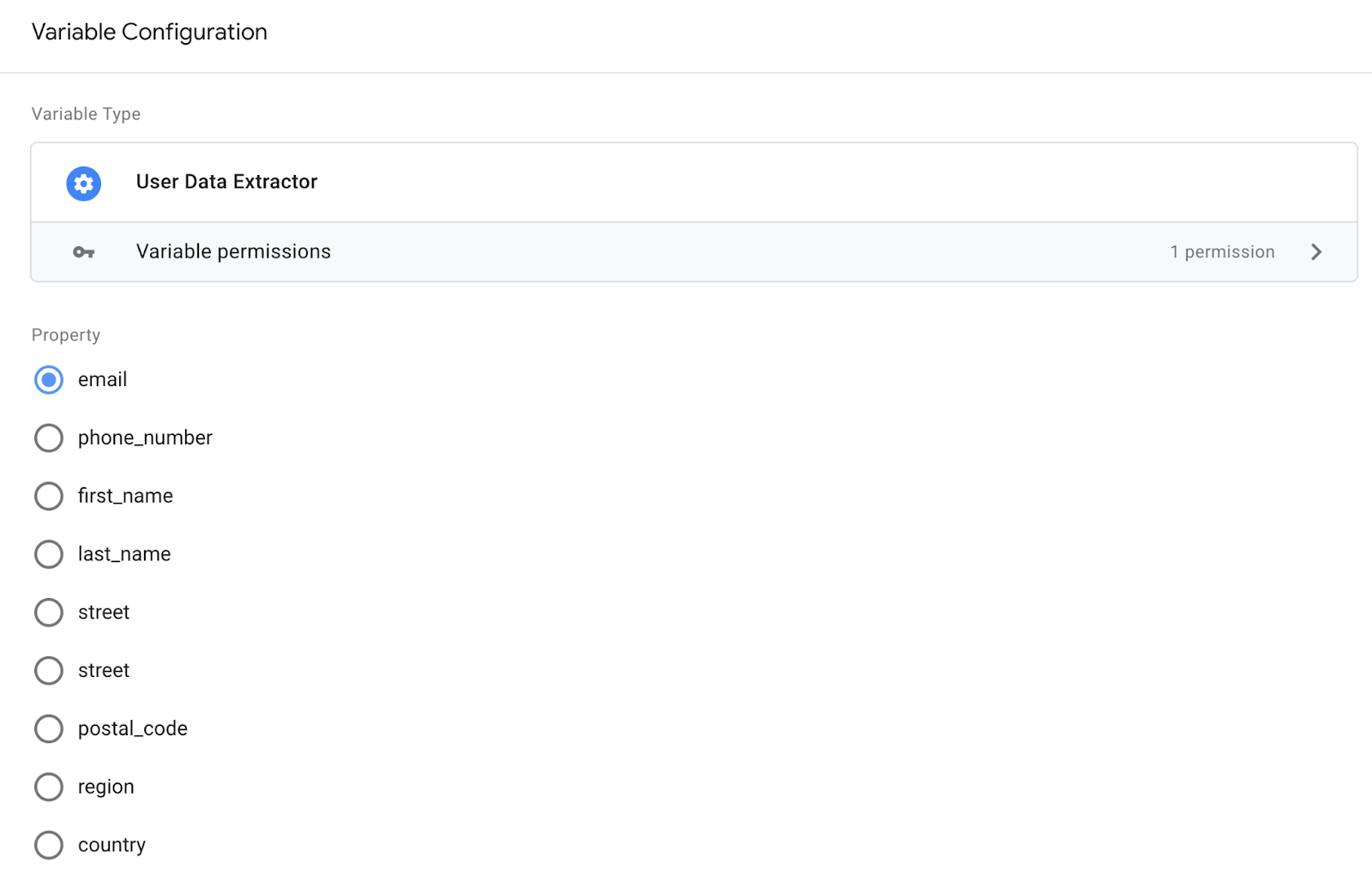Click the Variable Type section label
Viewport: 1372px width, 870px height.
86,113
